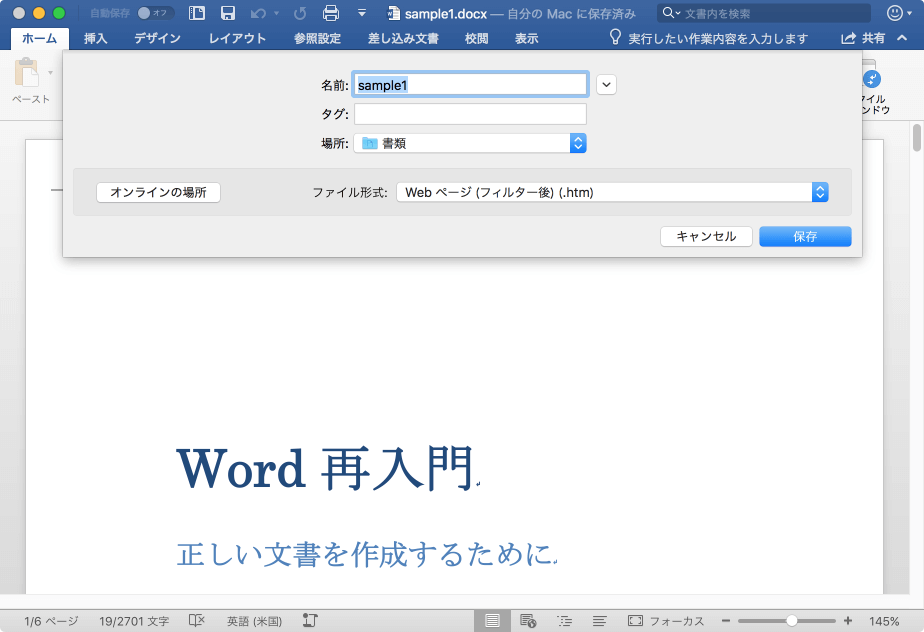Click the redo arrow icon

[300, 13]
